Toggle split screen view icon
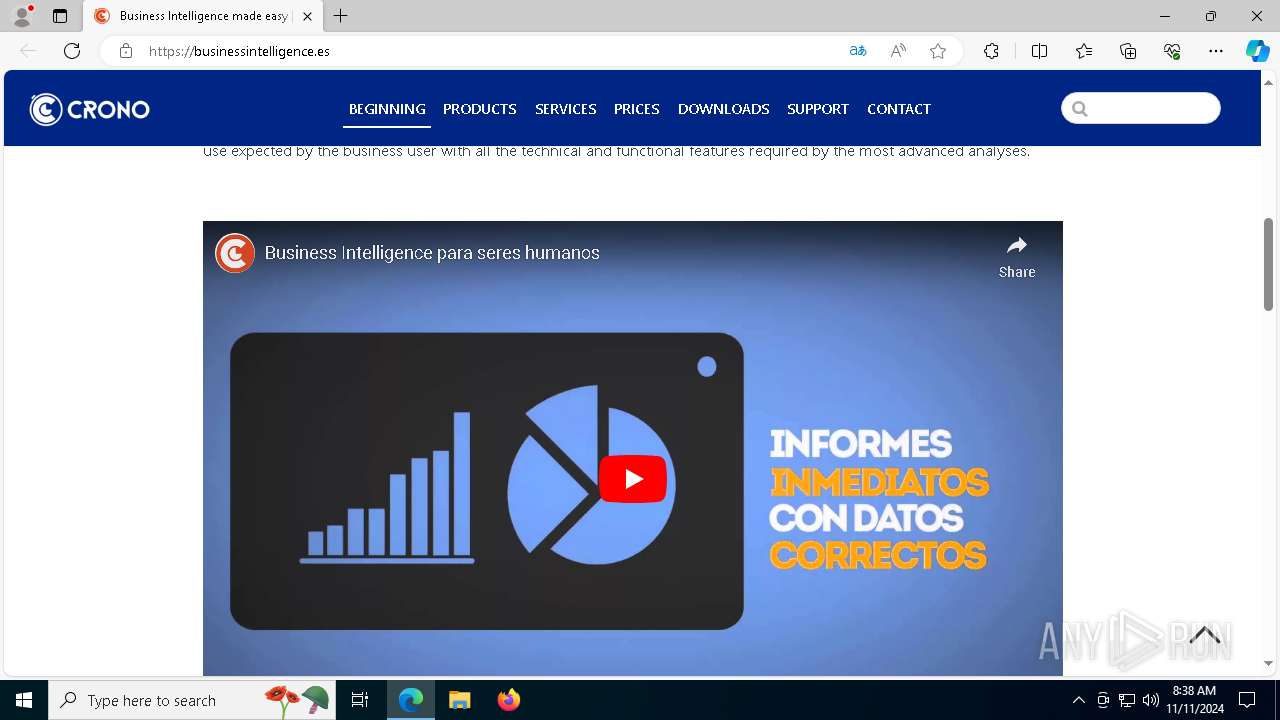 1039,51
